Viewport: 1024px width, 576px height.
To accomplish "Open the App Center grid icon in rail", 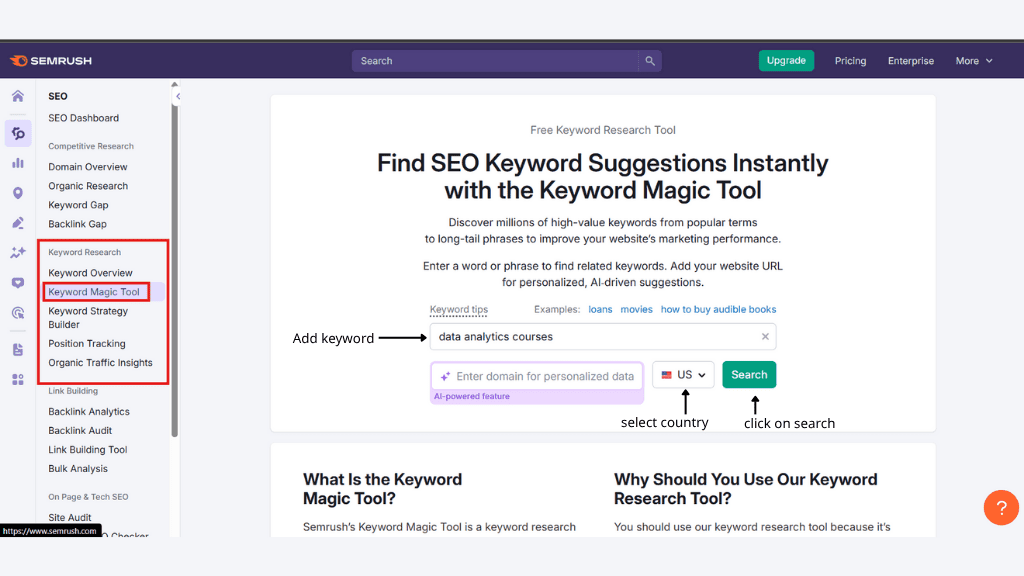I will [x=18, y=379].
